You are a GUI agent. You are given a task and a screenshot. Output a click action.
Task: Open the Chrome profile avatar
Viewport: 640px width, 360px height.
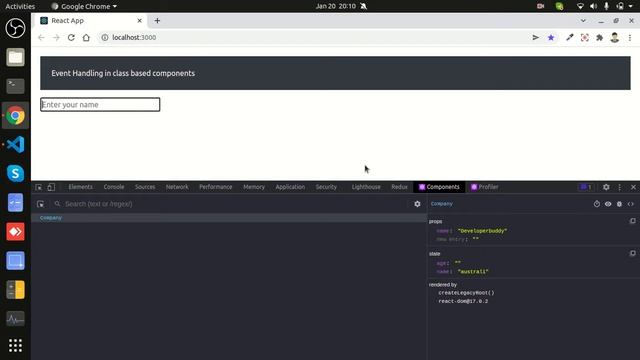pos(615,38)
